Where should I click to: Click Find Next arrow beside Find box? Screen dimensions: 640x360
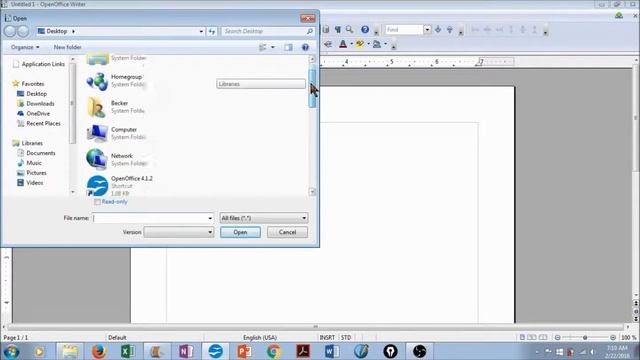click(438, 29)
